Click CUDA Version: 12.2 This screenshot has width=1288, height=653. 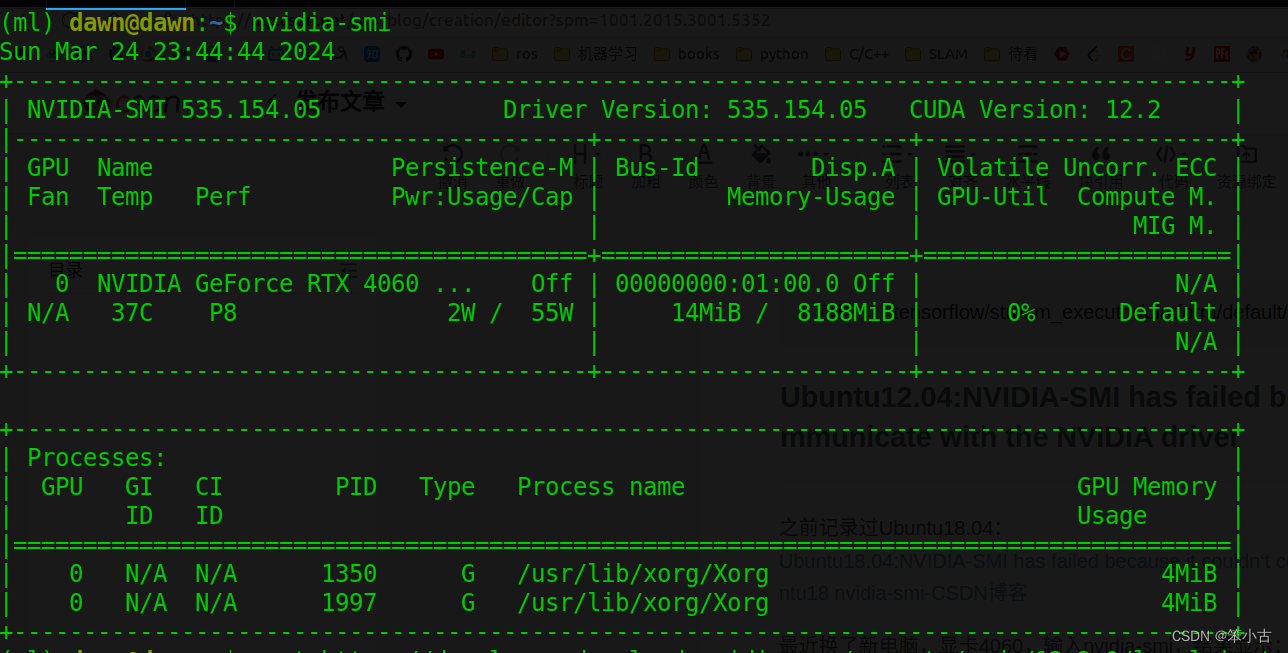point(1035,110)
